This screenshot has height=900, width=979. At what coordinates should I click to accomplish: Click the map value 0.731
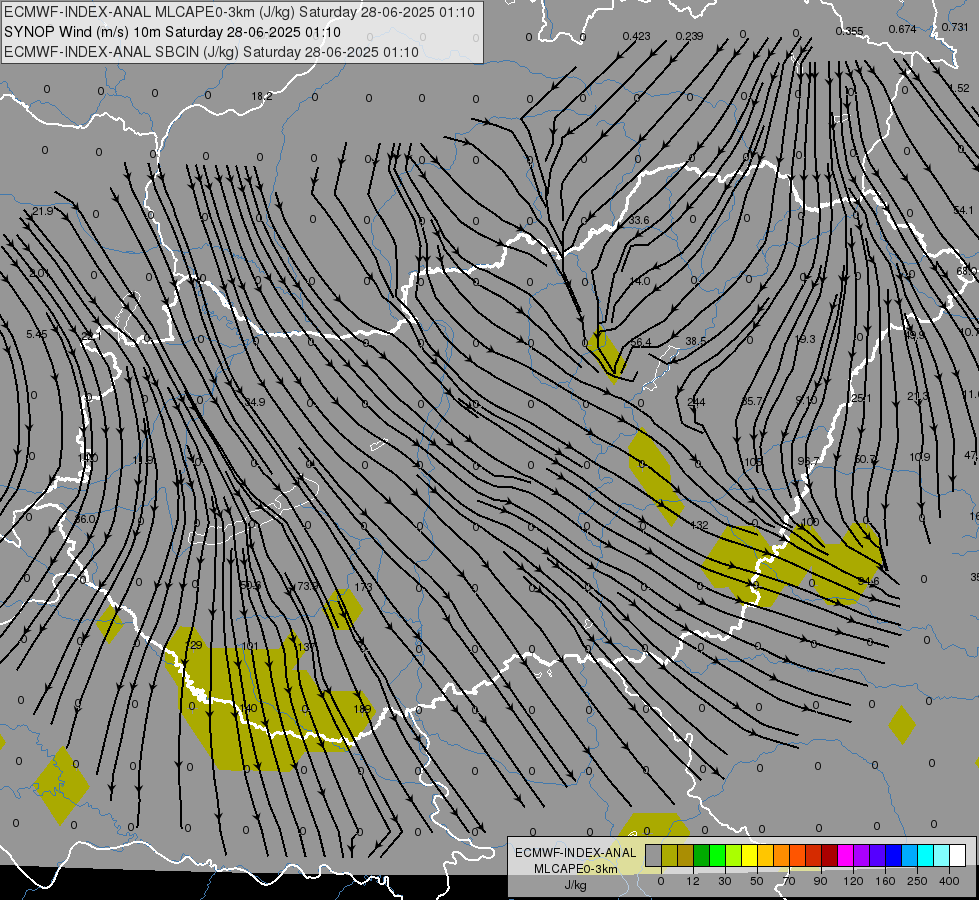pos(955,27)
